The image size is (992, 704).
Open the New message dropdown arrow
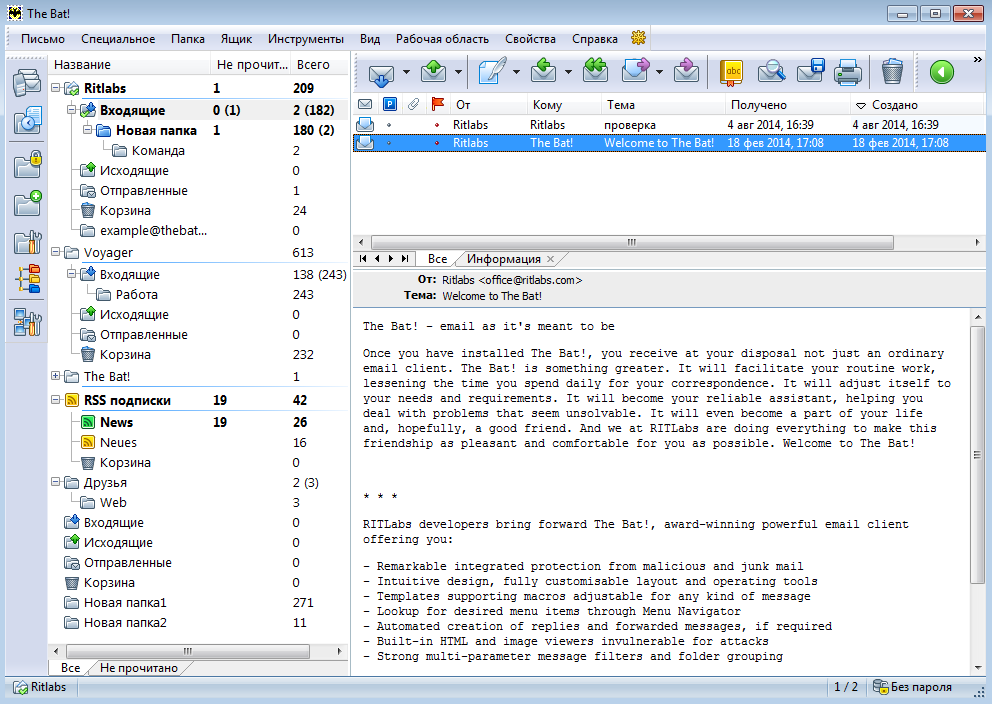pos(516,72)
